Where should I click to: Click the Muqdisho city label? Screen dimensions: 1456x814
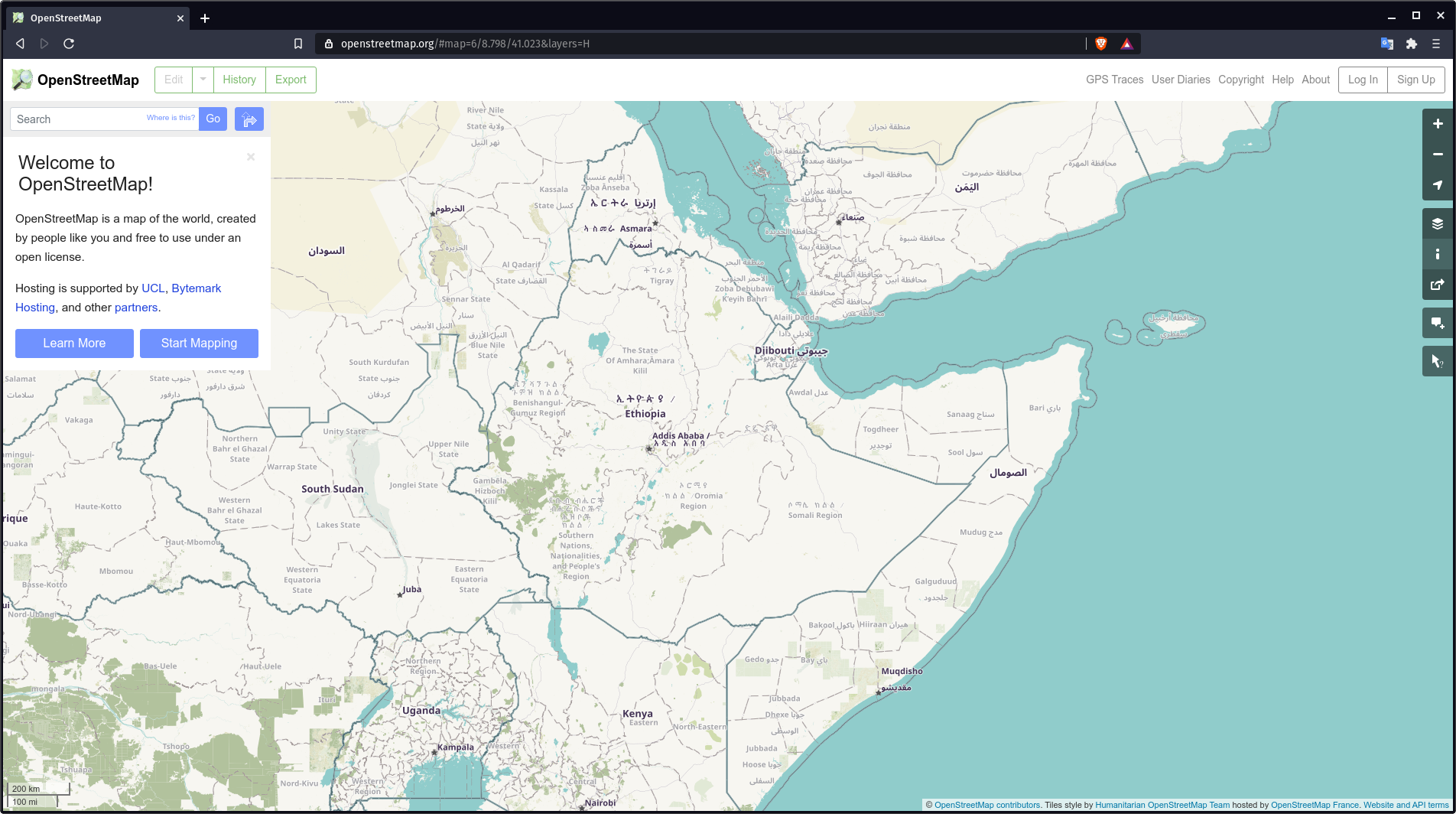[902, 671]
